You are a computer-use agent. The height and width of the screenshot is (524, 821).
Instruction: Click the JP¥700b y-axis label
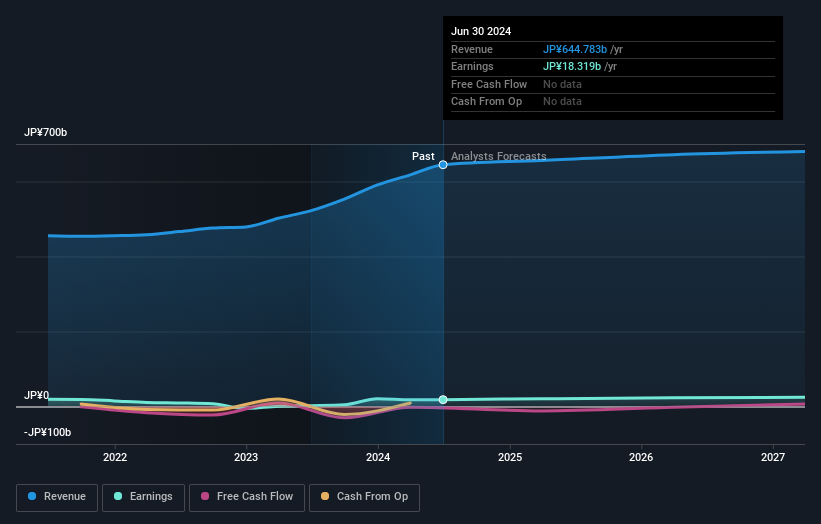[46, 132]
